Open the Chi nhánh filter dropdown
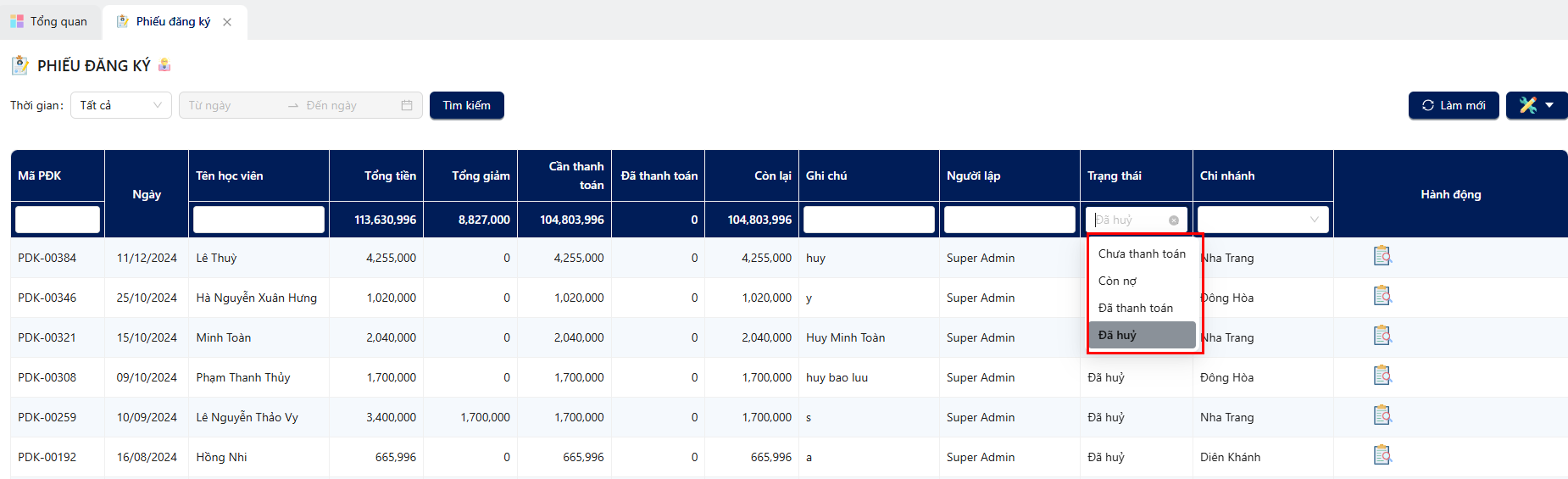The height and width of the screenshot is (479, 1568). coord(1263,220)
